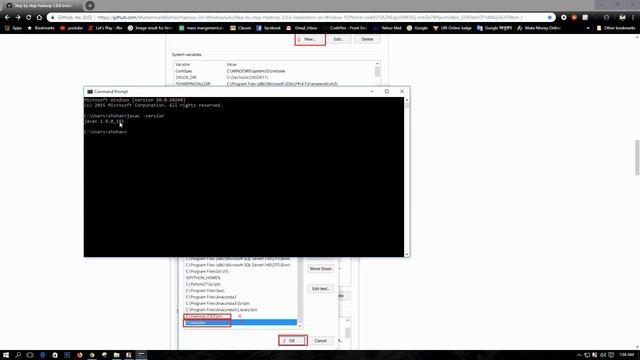Open the Yahoo Mail bookmark
The width and height of the screenshot is (640, 360).
388,28
